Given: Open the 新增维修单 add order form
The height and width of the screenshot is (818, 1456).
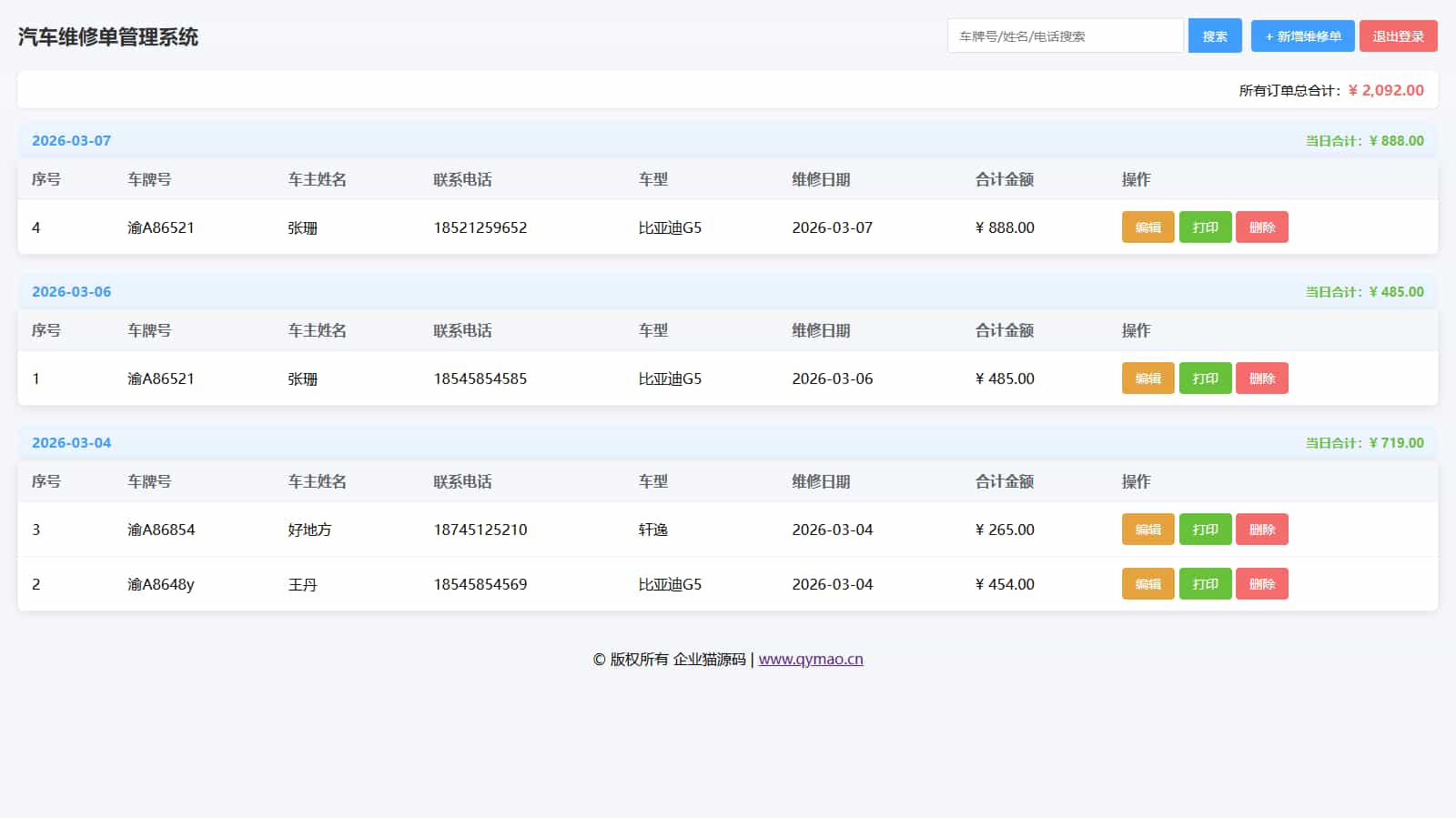Looking at the screenshot, I should tap(1302, 36).
